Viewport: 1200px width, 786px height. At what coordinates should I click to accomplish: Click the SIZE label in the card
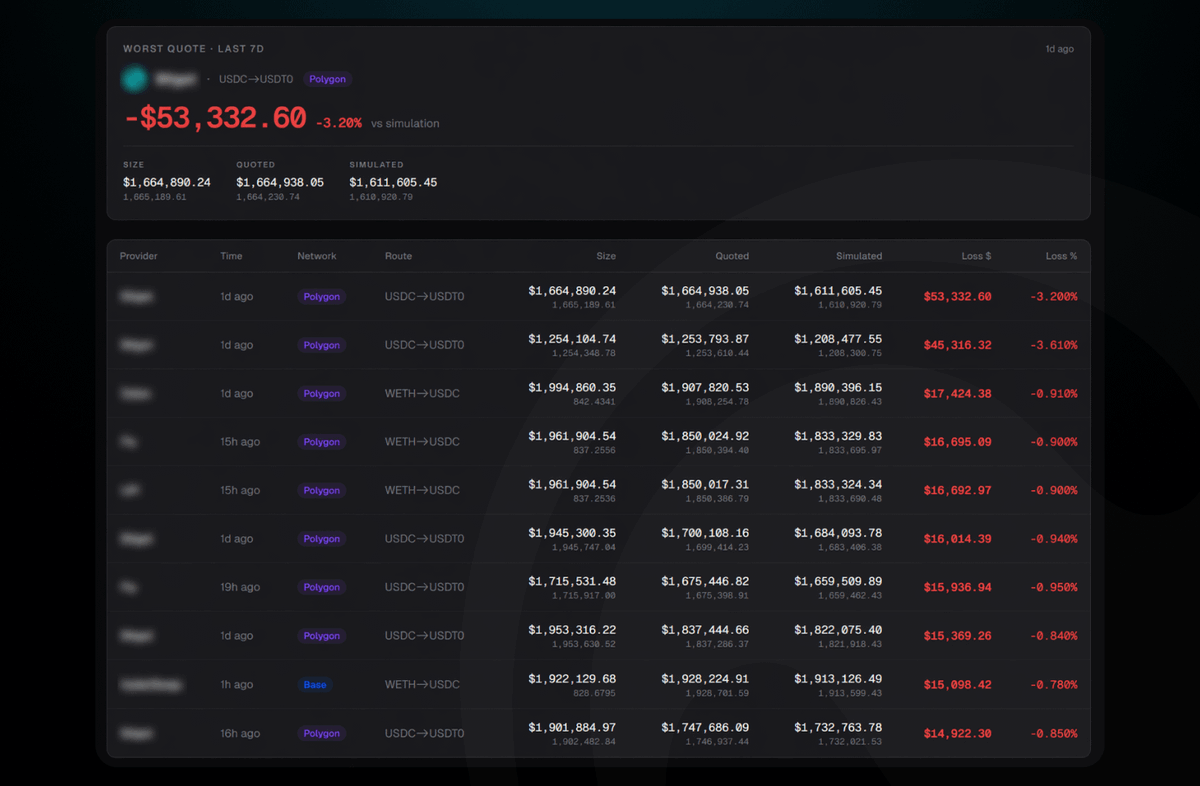[x=133, y=165]
